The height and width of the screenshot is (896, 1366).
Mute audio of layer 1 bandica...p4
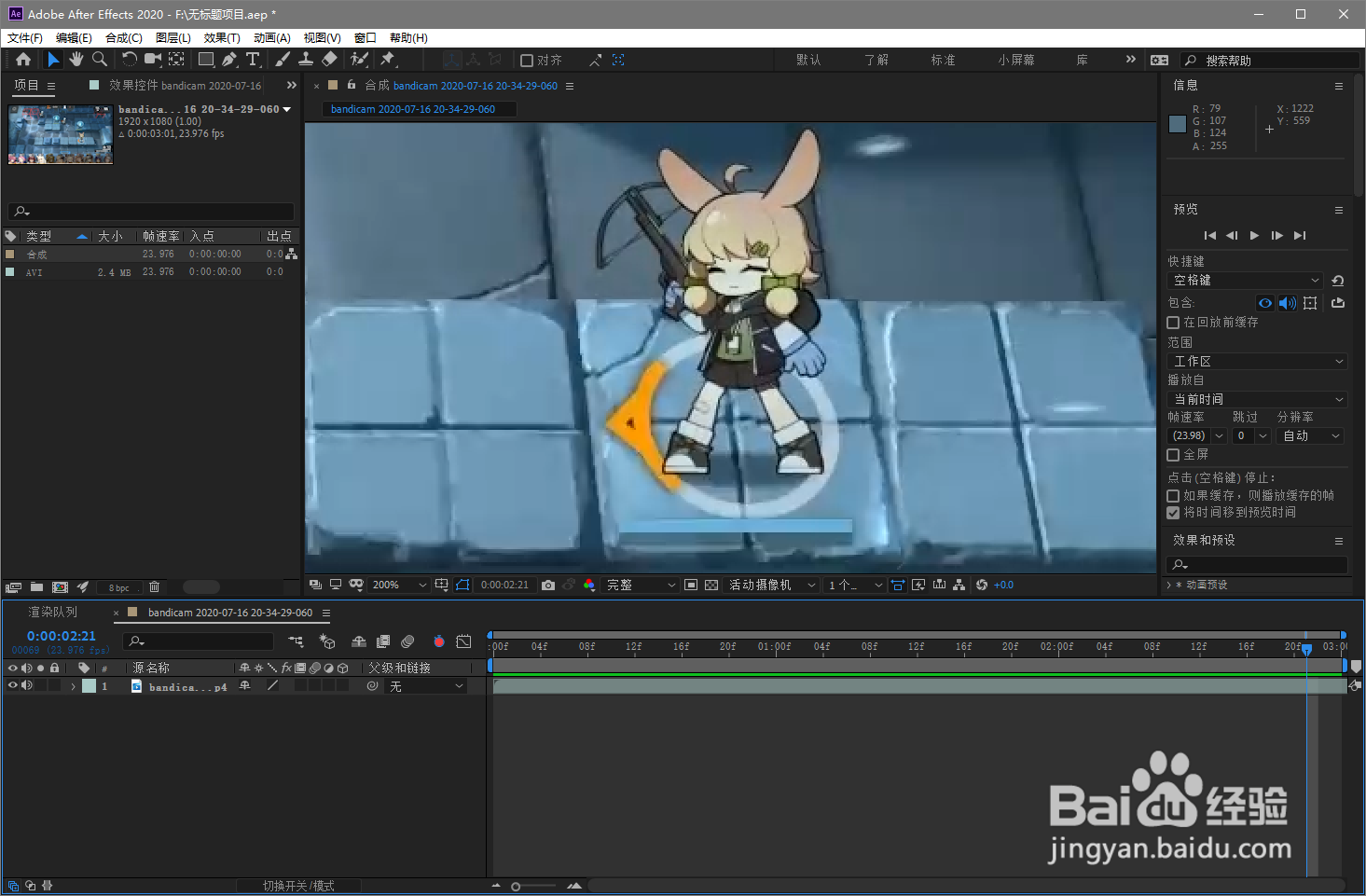(27, 685)
